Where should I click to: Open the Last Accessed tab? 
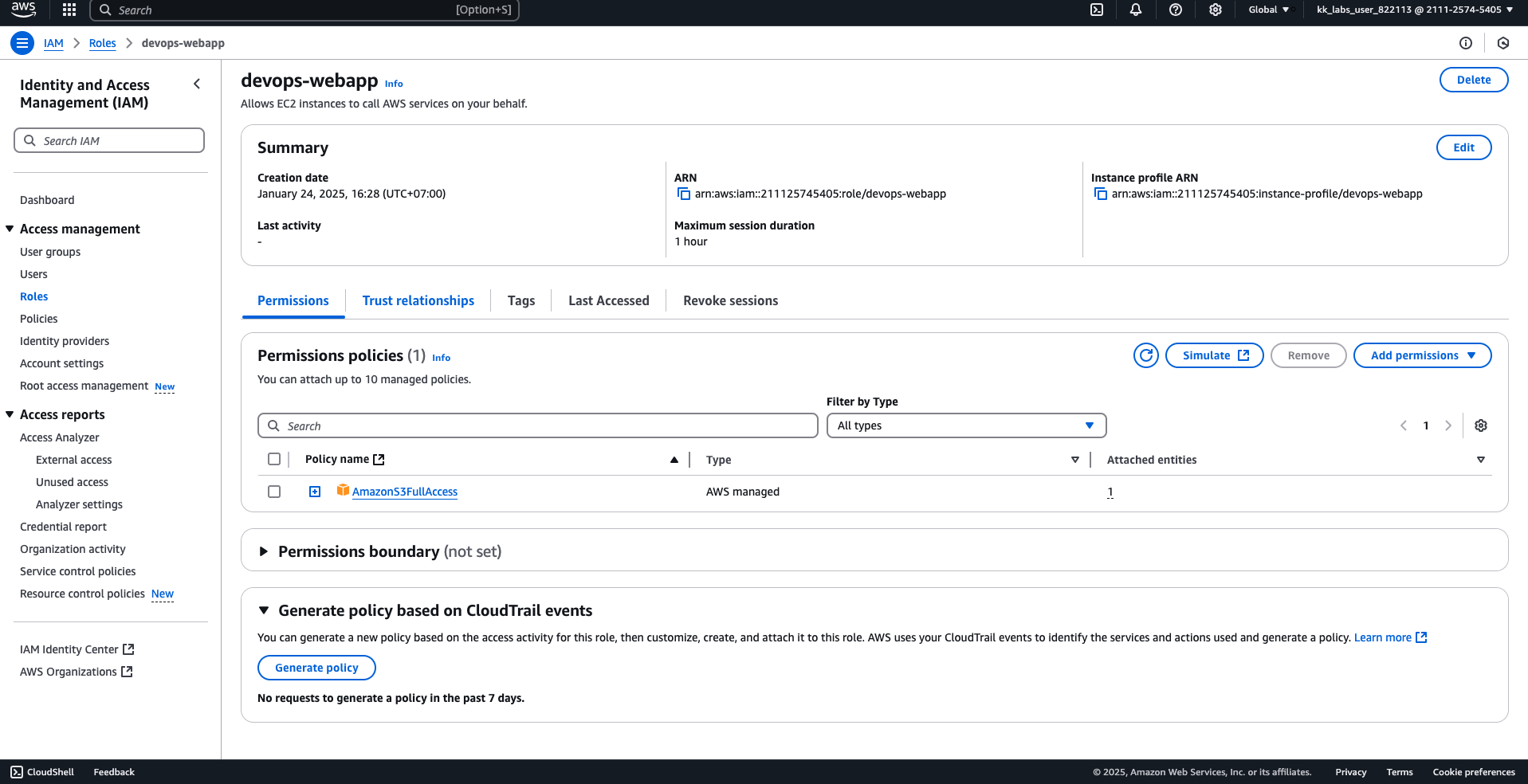[608, 300]
